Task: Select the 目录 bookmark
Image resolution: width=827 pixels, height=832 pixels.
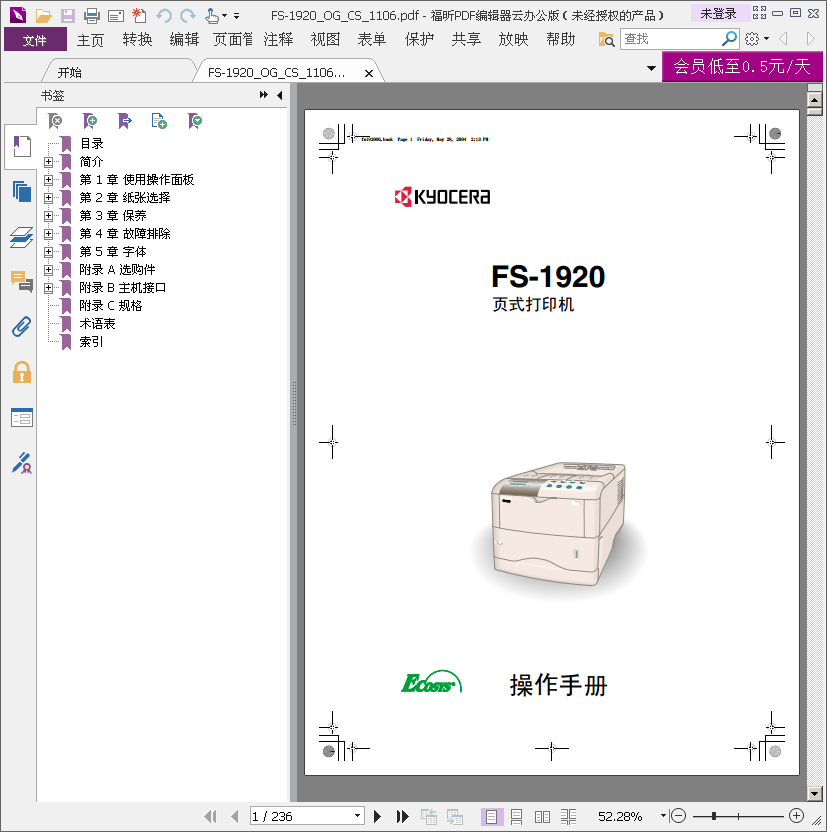Action: point(91,144)
